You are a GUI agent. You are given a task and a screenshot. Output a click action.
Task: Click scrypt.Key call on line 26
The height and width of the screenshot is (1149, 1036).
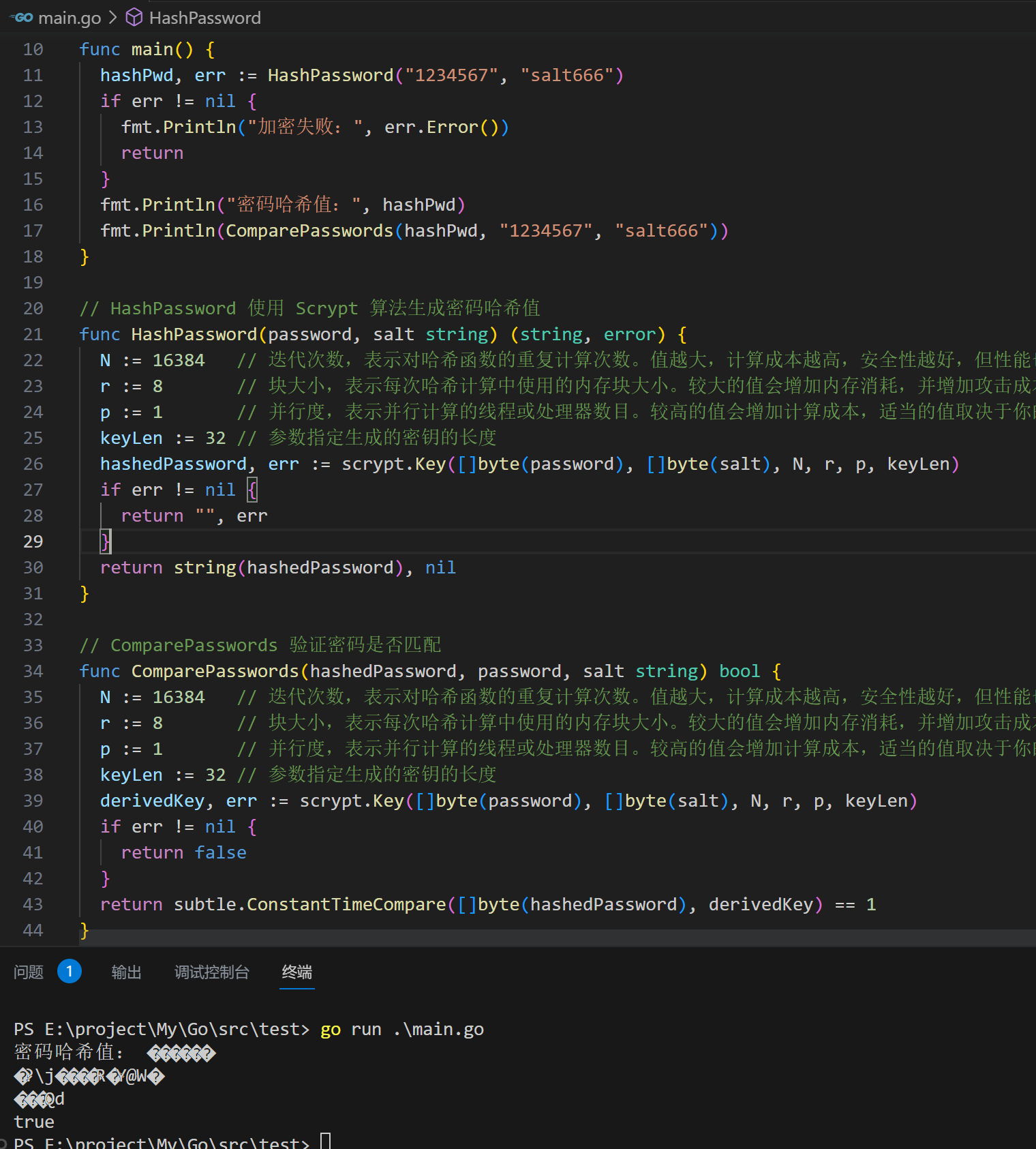(x=393, y=464)
